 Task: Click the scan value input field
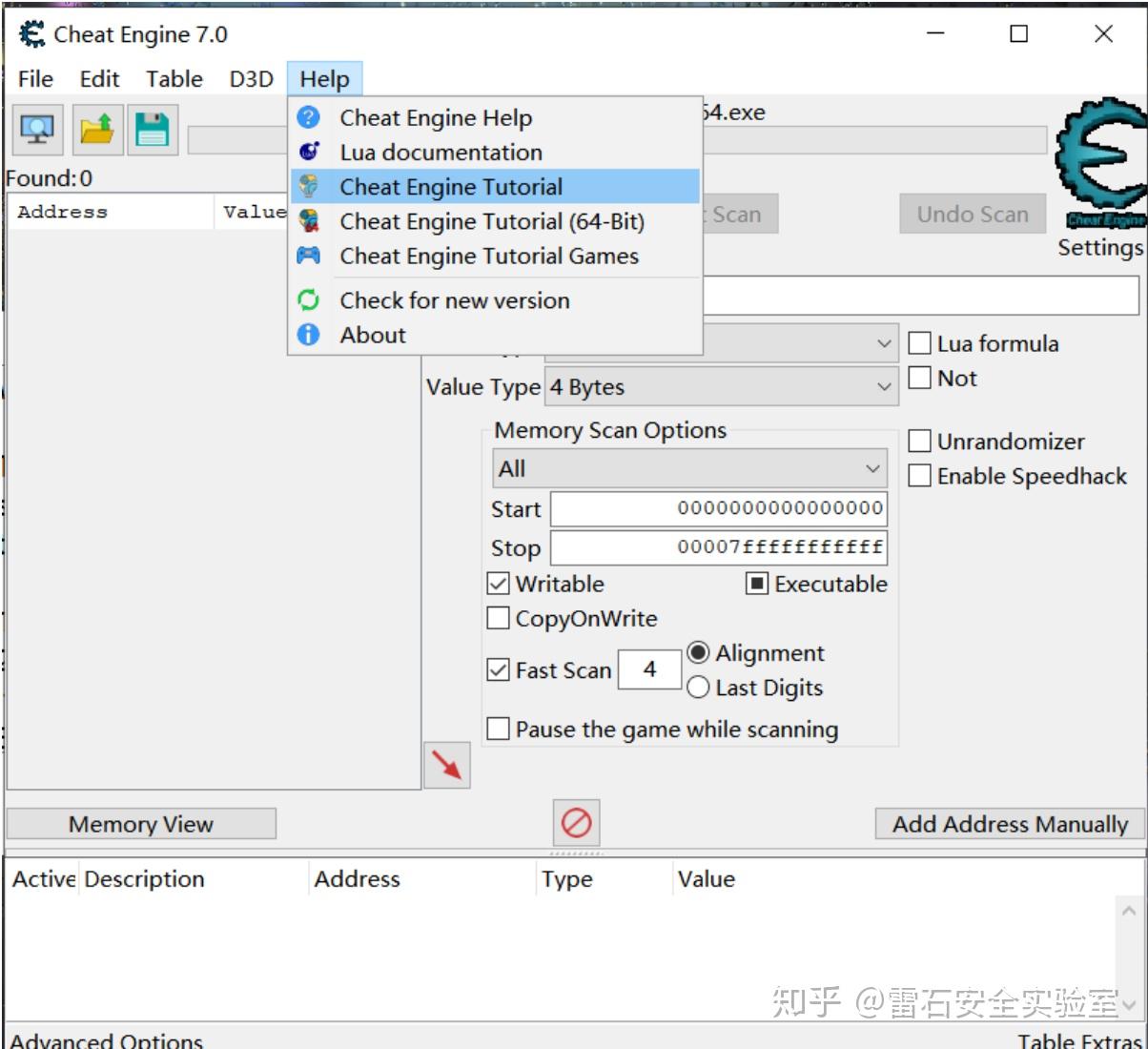coord(921,296)
